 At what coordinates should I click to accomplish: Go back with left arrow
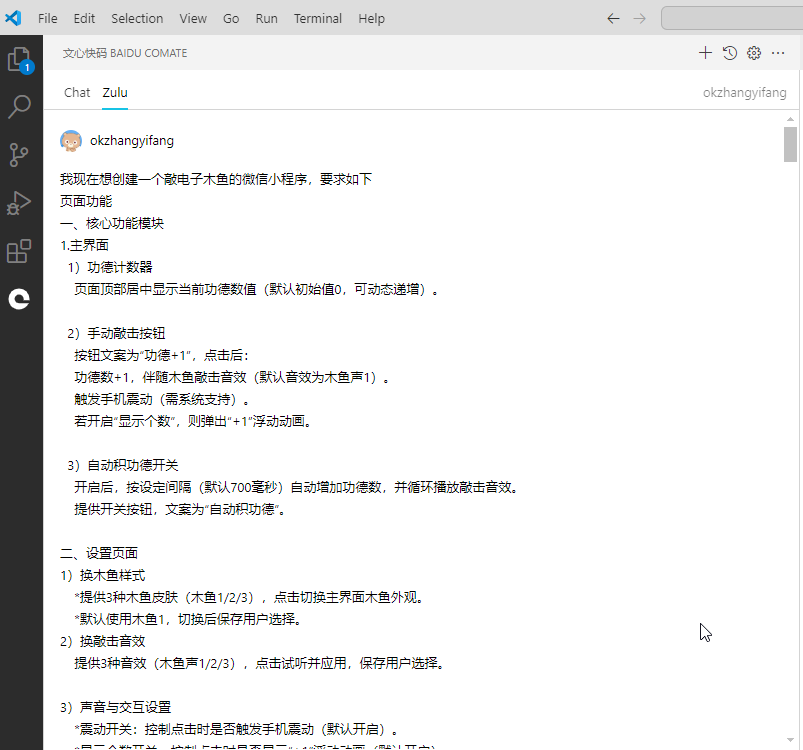point(613,19)
